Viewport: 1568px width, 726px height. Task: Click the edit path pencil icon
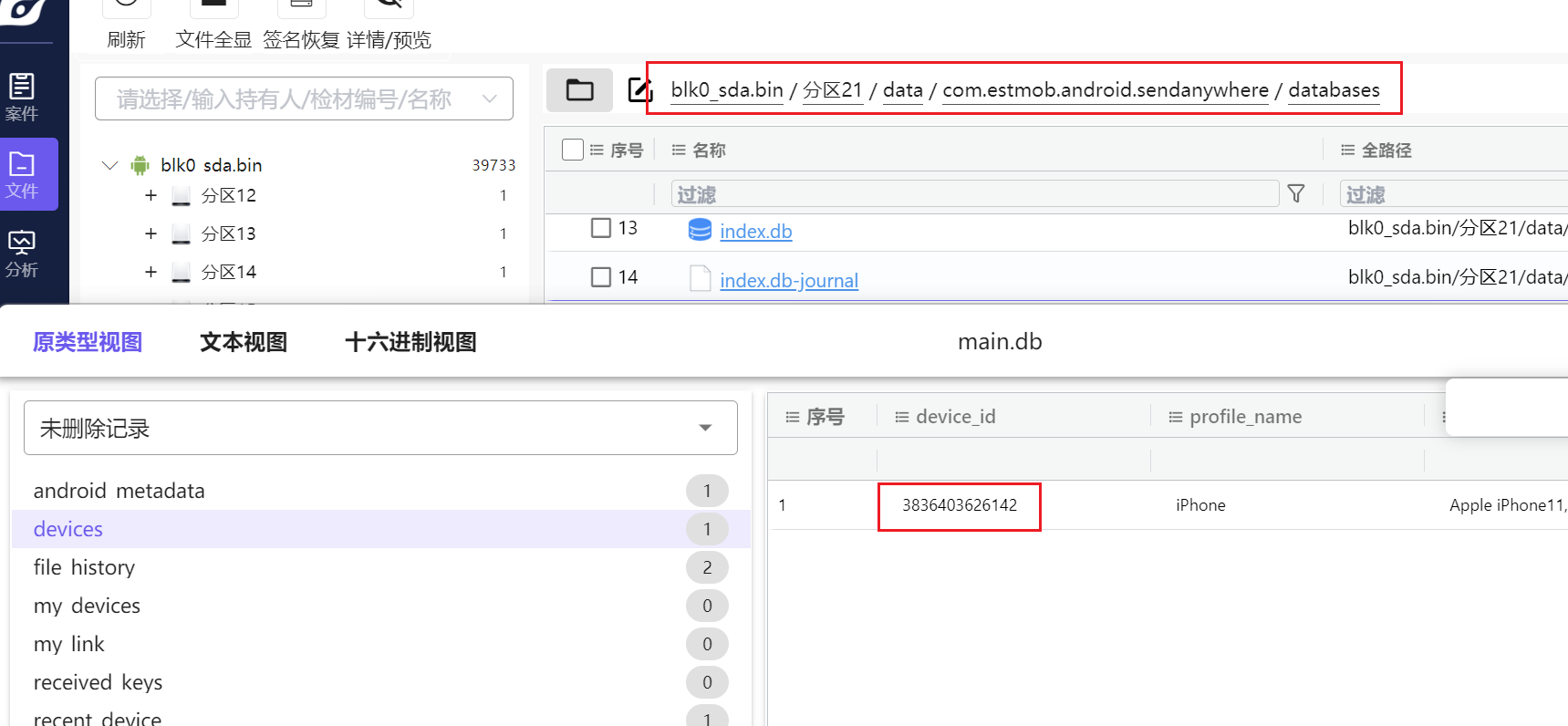tap(639, 89)
